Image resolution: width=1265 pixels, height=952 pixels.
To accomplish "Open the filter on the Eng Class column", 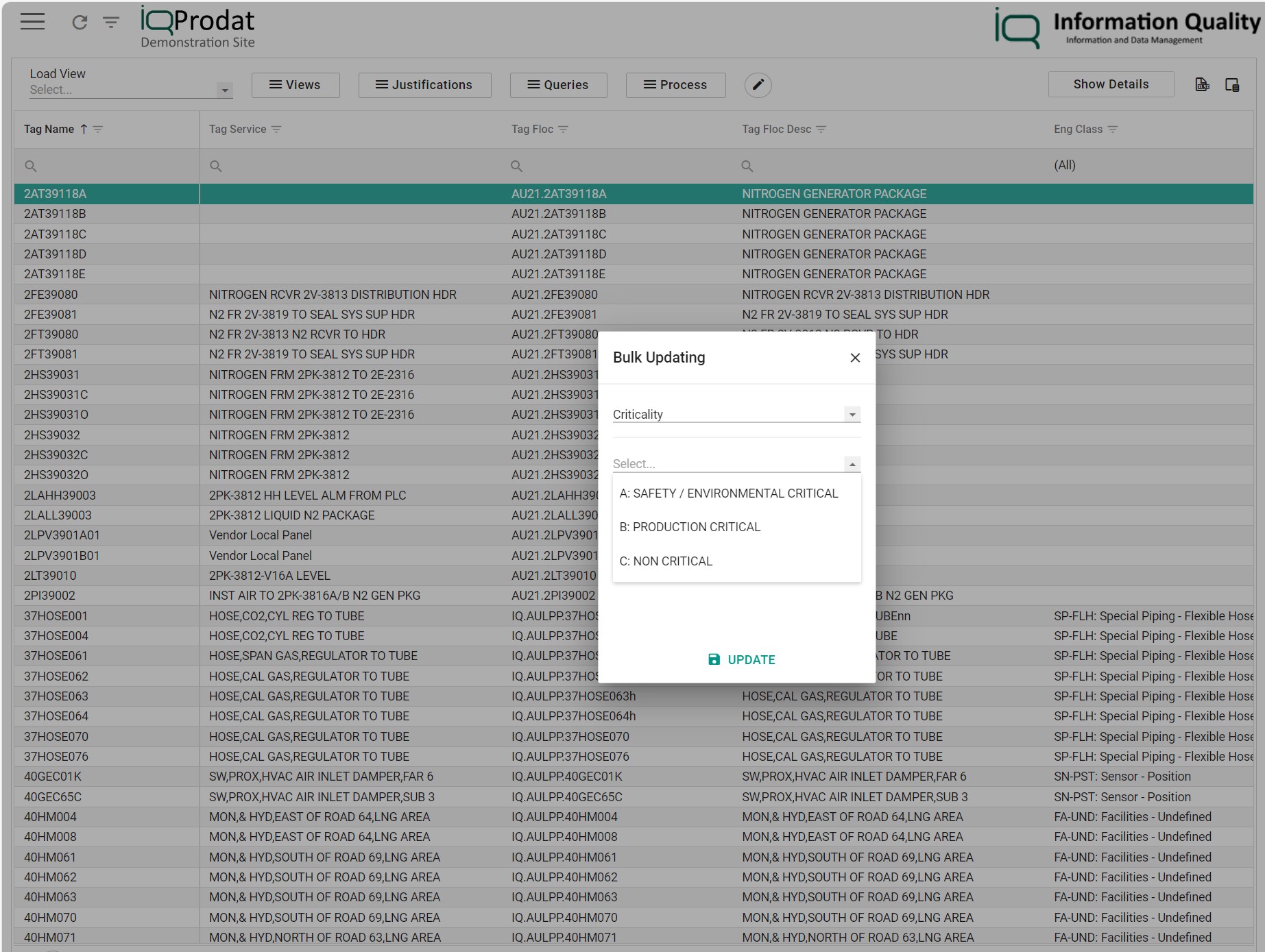I will 1113,129.
